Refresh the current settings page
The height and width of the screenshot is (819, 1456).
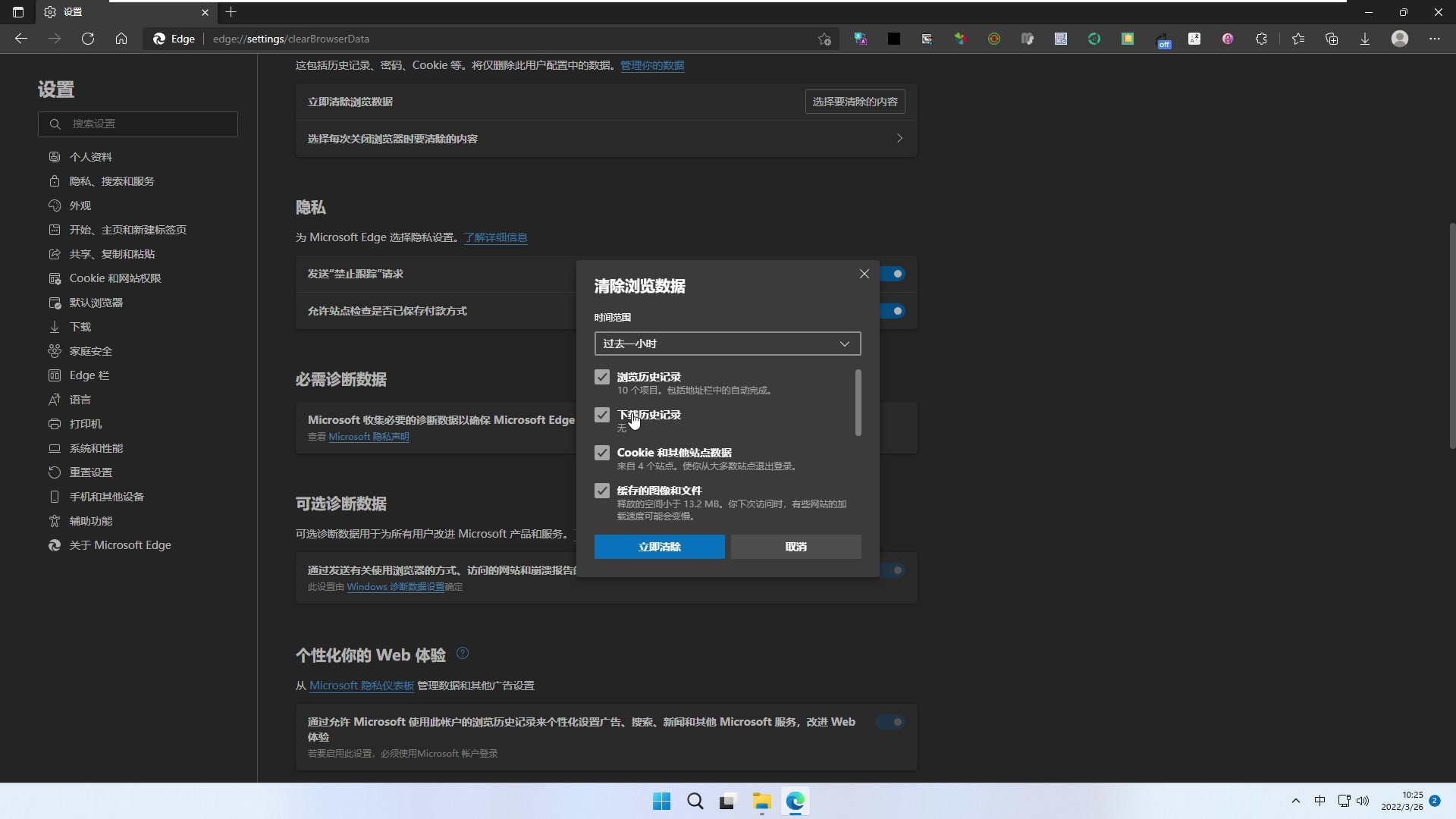coord(88,39)
